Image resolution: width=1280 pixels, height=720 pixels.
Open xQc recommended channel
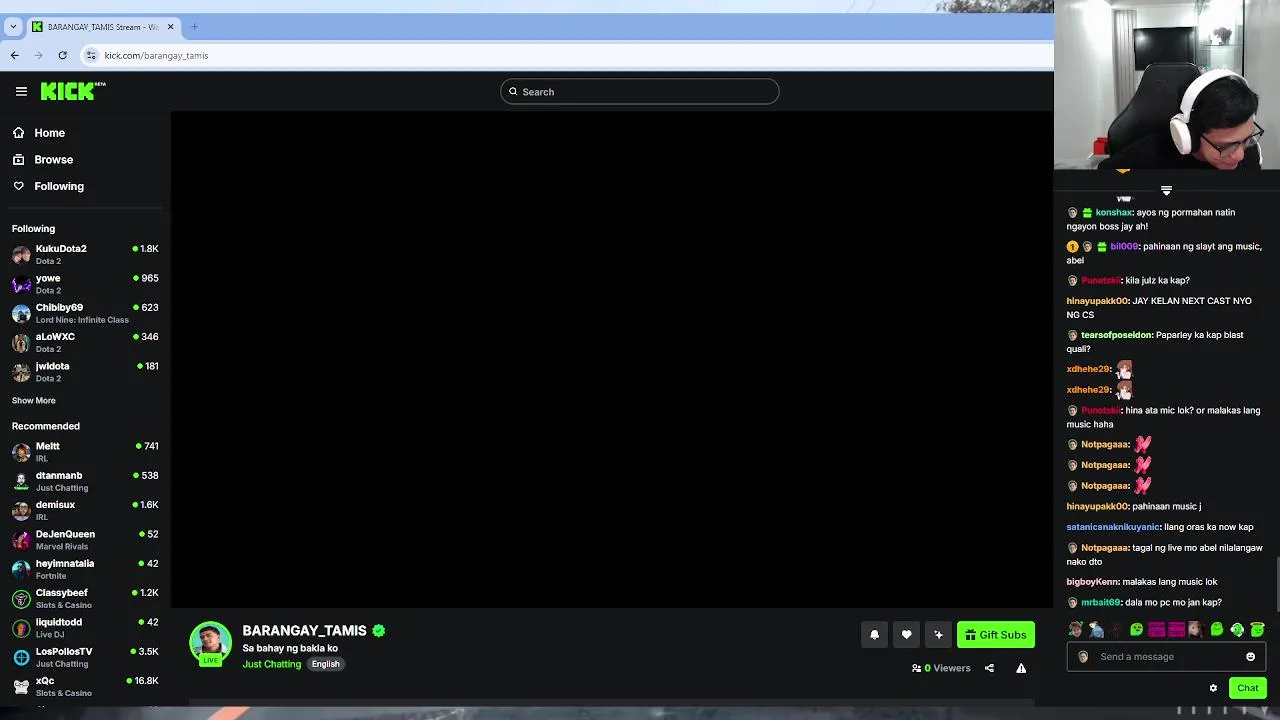(x=85, y=686)
